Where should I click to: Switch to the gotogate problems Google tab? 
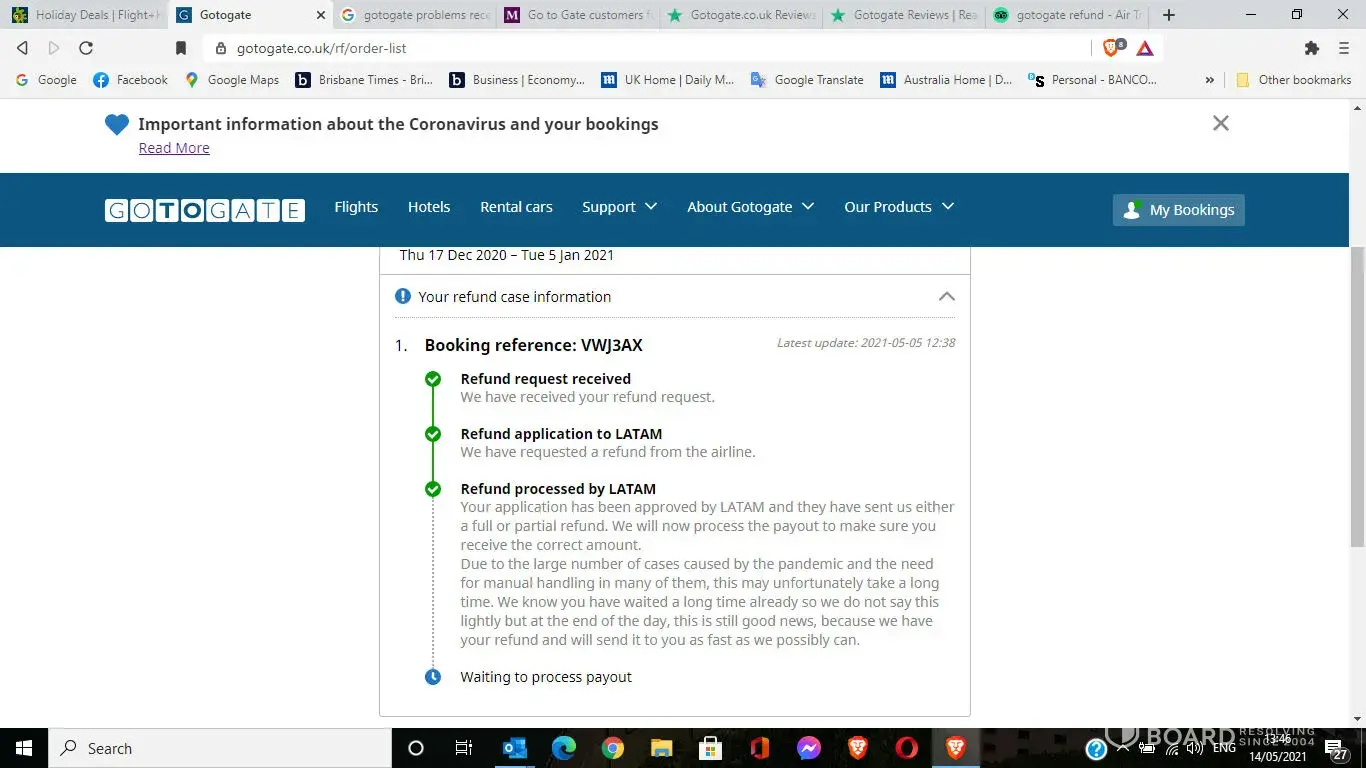click(414, 15)
